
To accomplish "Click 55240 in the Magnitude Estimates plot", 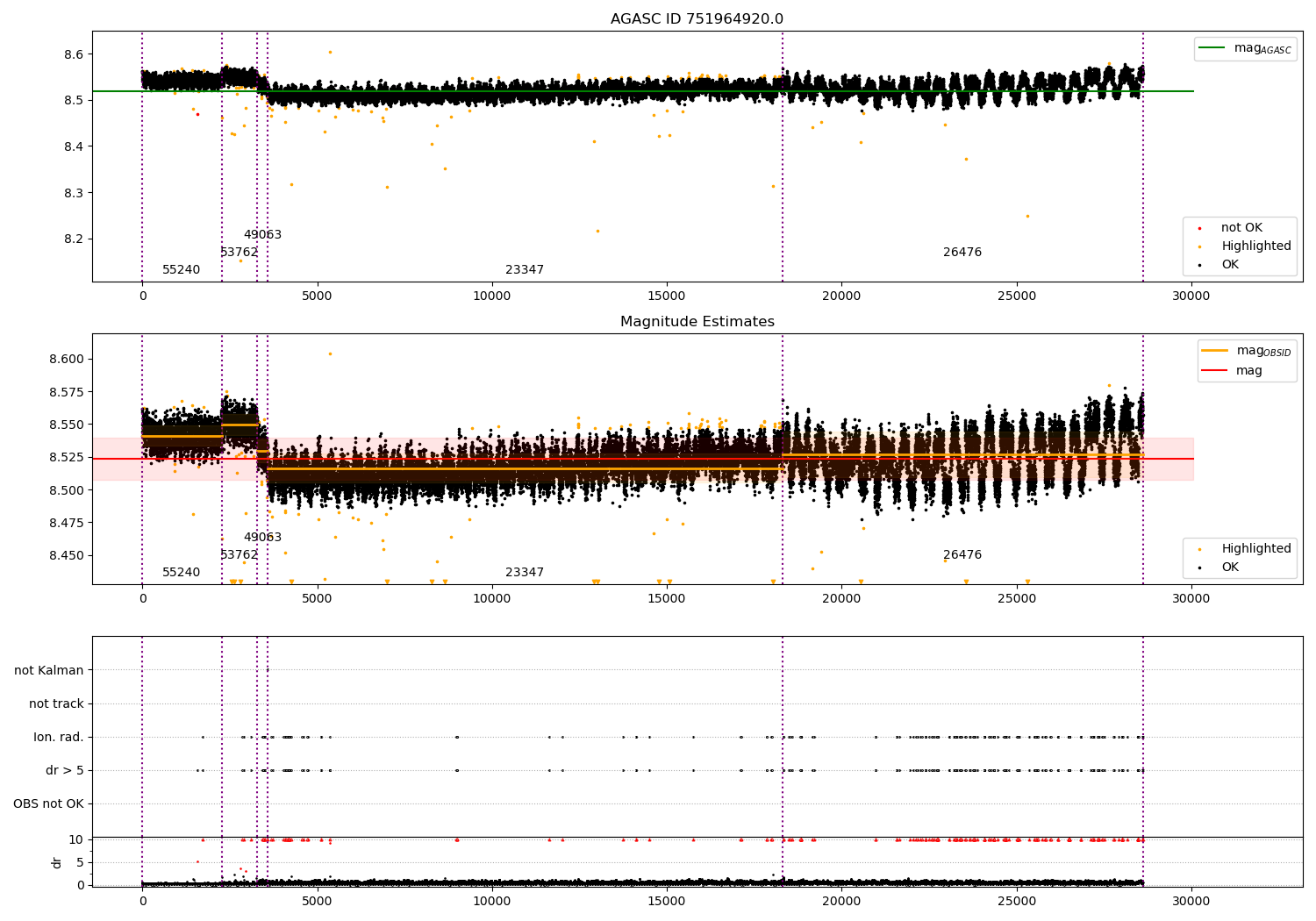I will click(181, 573).
